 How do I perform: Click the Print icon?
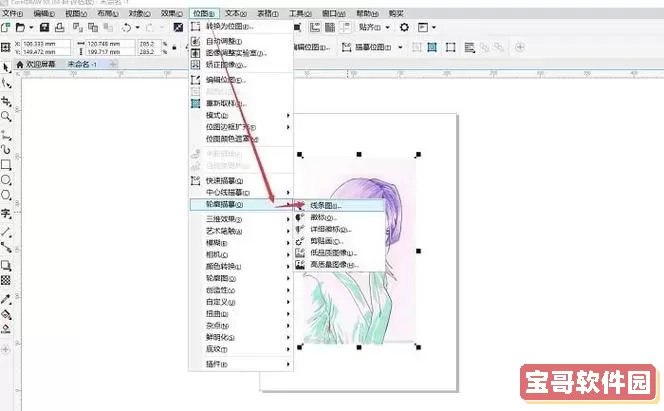coord(60,28)
